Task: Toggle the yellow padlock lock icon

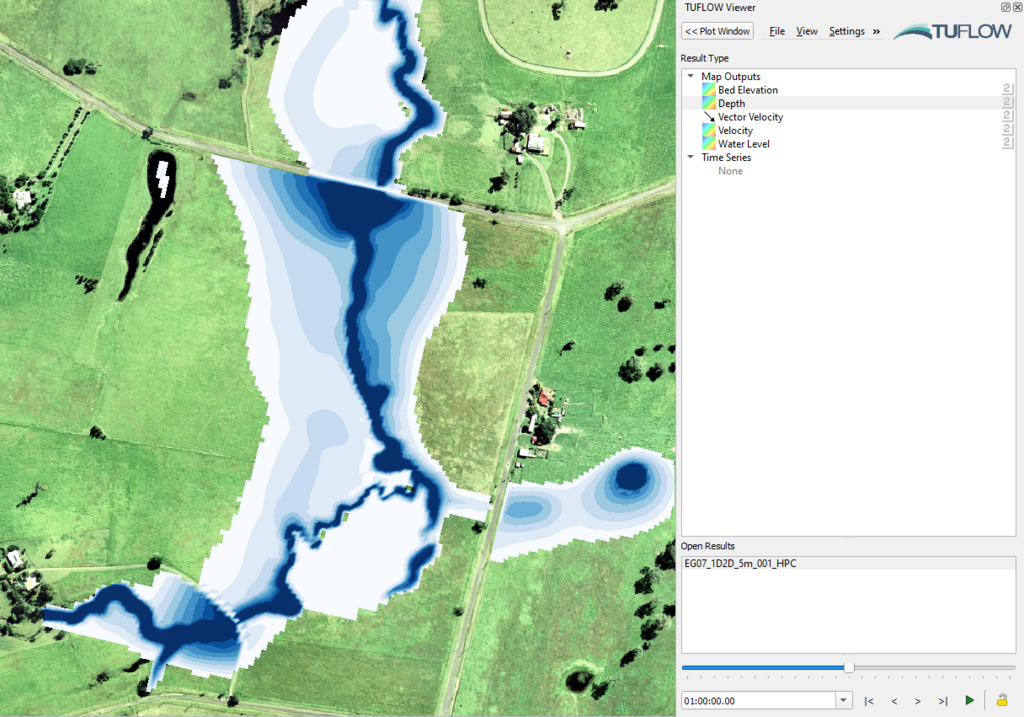Action: (1001, 701)
